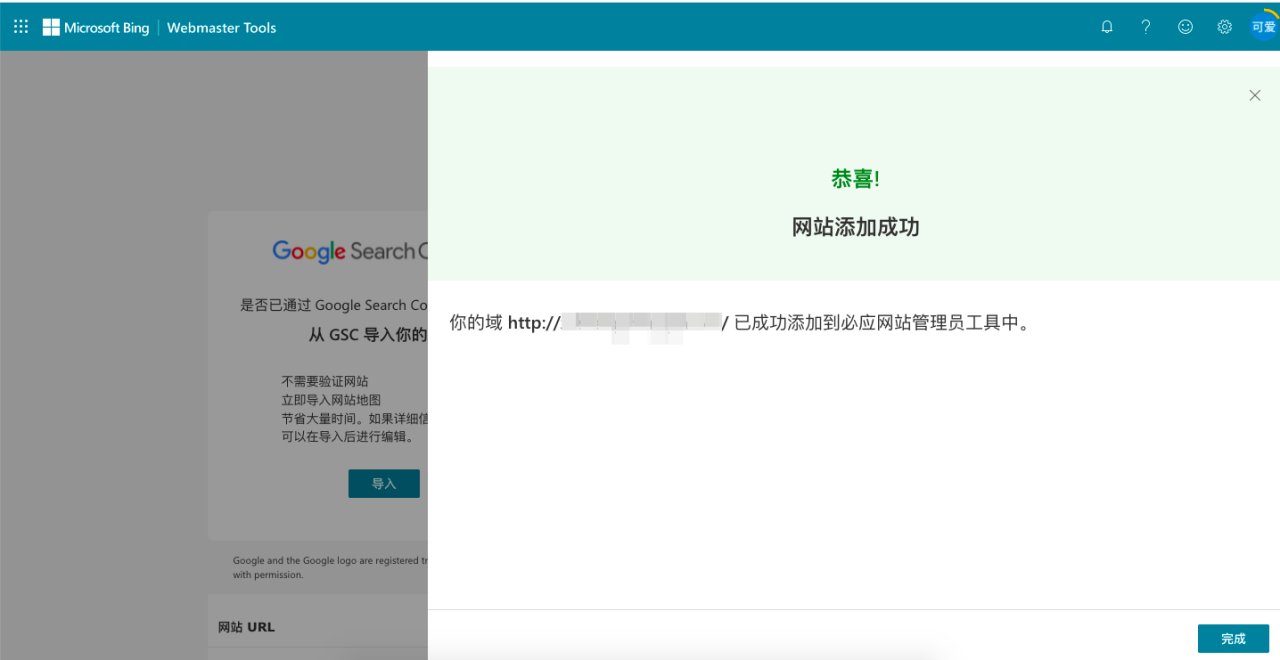
Task: Click the 完成 button
Action: (1233, 639)
